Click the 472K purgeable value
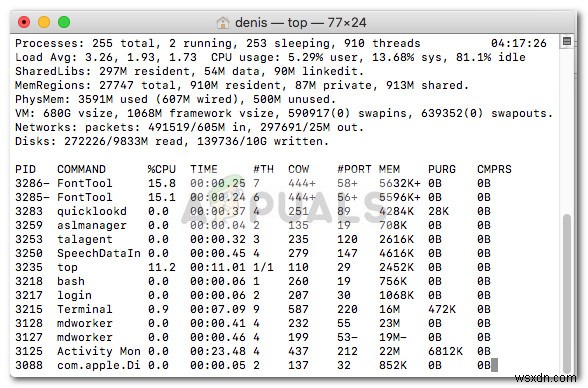Image resolution: width=588 pixels, height=388 pixels. (x=442, y=309)
